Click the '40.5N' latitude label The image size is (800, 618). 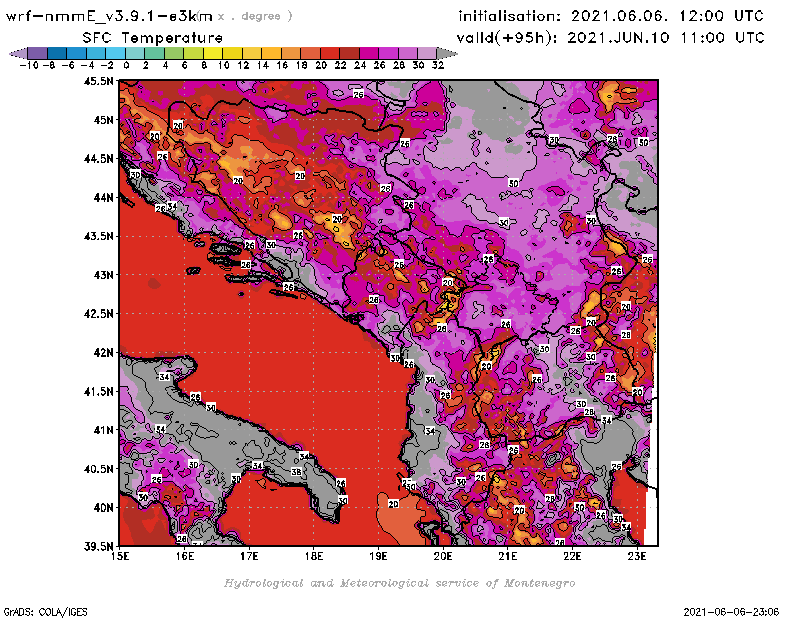(x=98, y=468)
